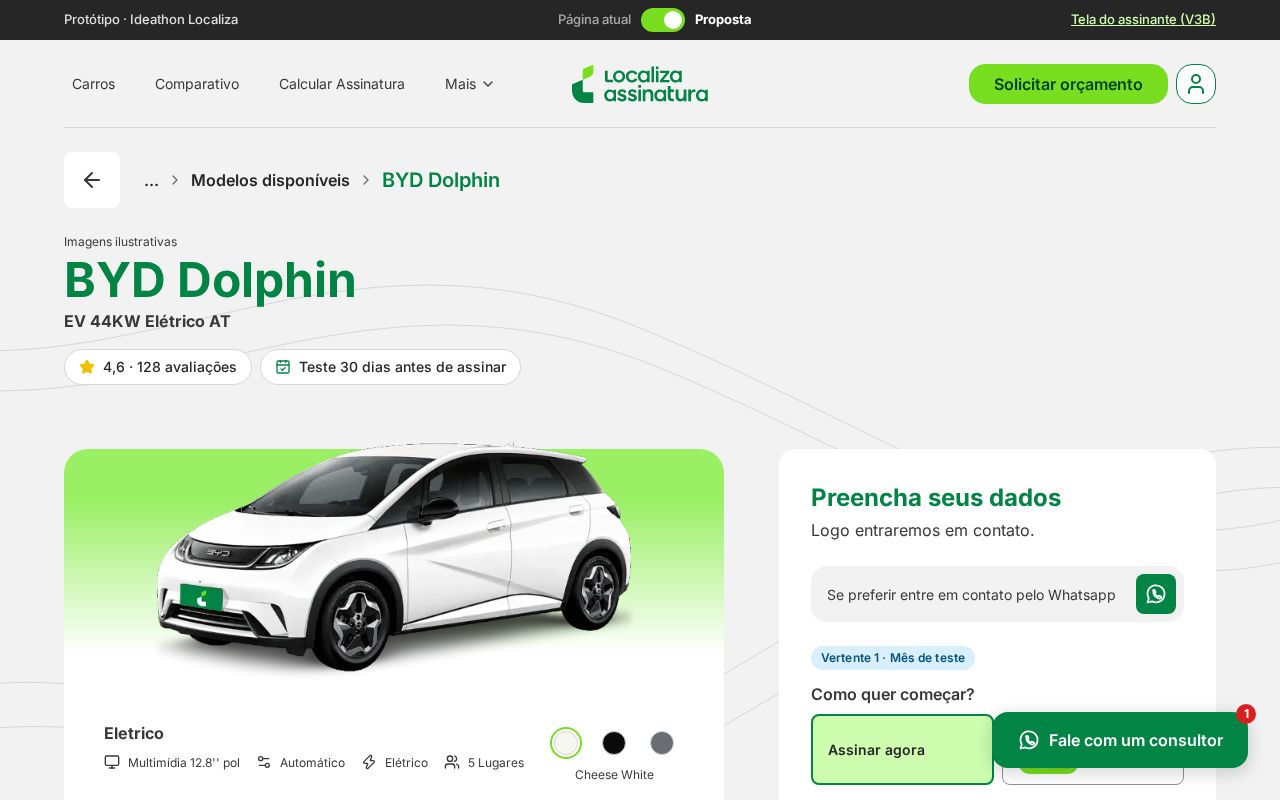Screen dimensions: 1280x800
Task: Open WhatsApp contact via the green icon button
Action: point(1156,594)
